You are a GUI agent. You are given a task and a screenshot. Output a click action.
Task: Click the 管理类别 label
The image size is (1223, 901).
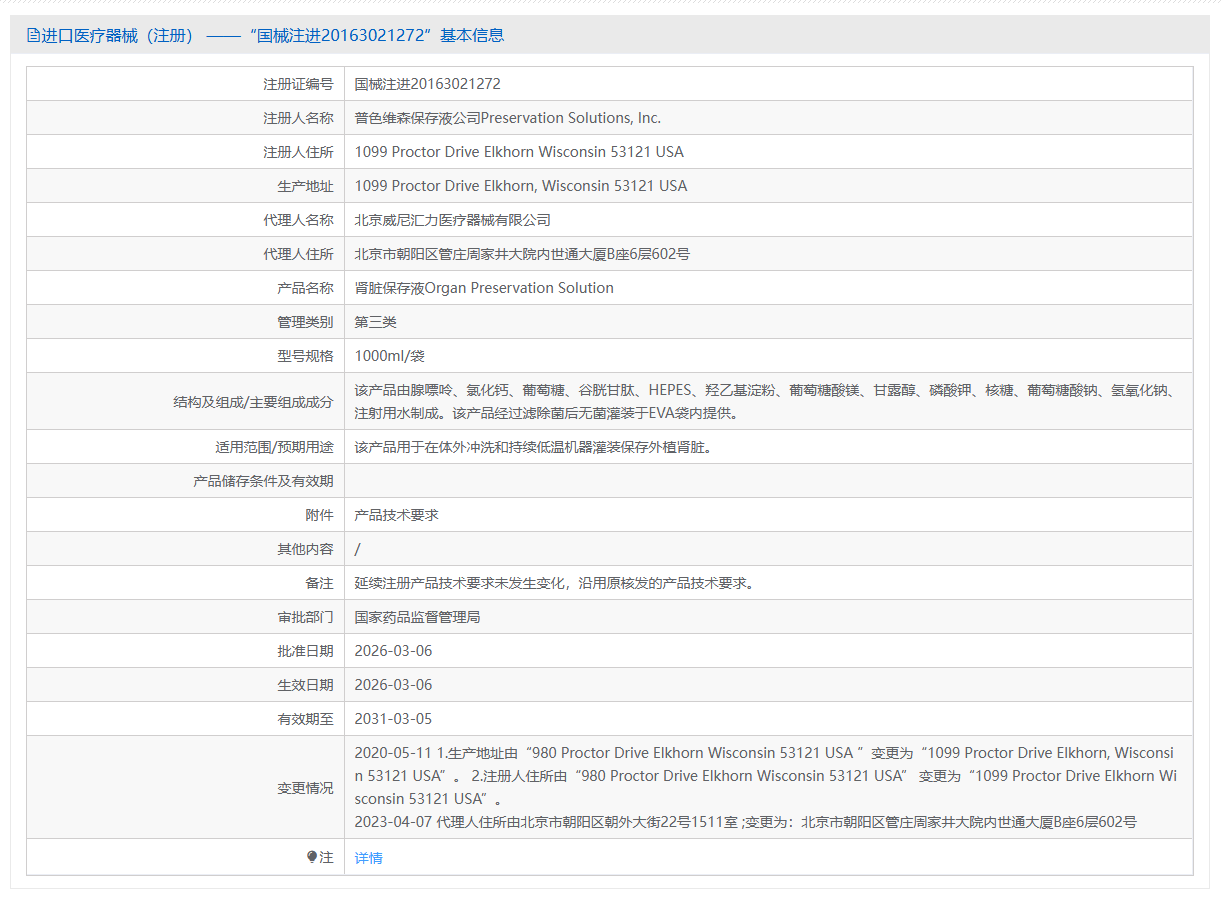(305, 322)
